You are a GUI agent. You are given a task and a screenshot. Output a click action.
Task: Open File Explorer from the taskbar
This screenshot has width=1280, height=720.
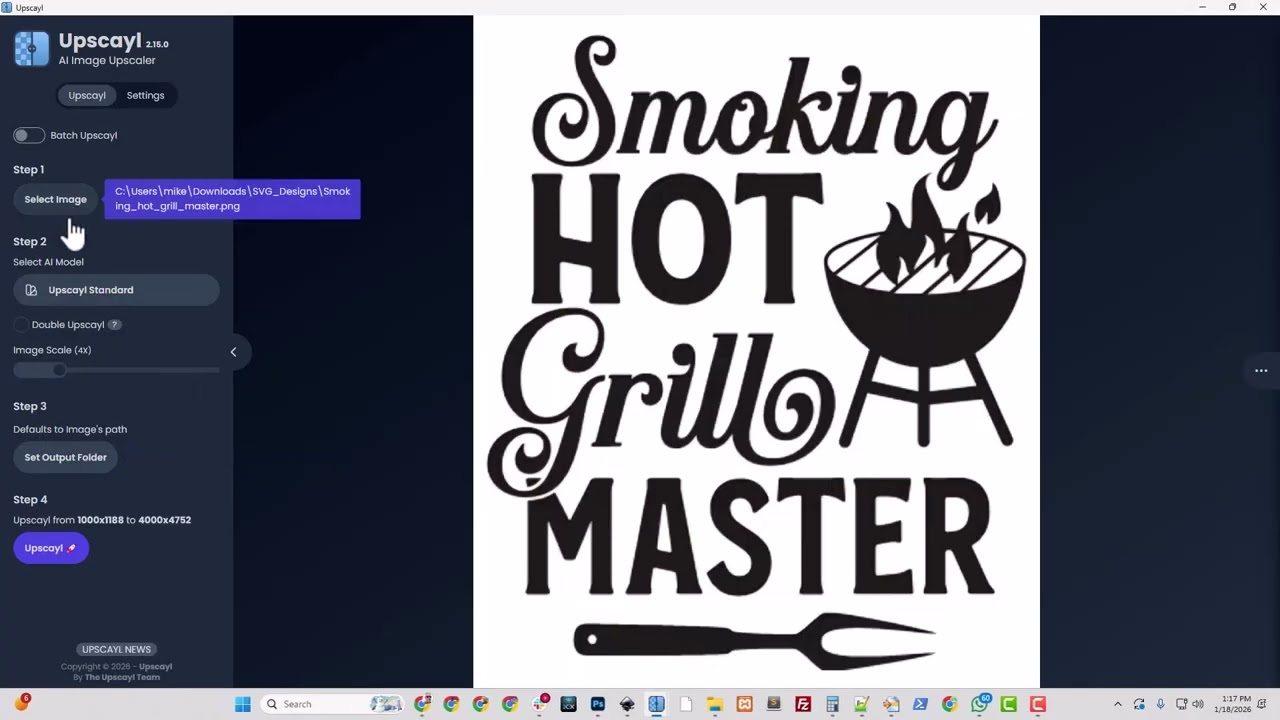pyautogui.click(x=714, y=704)
